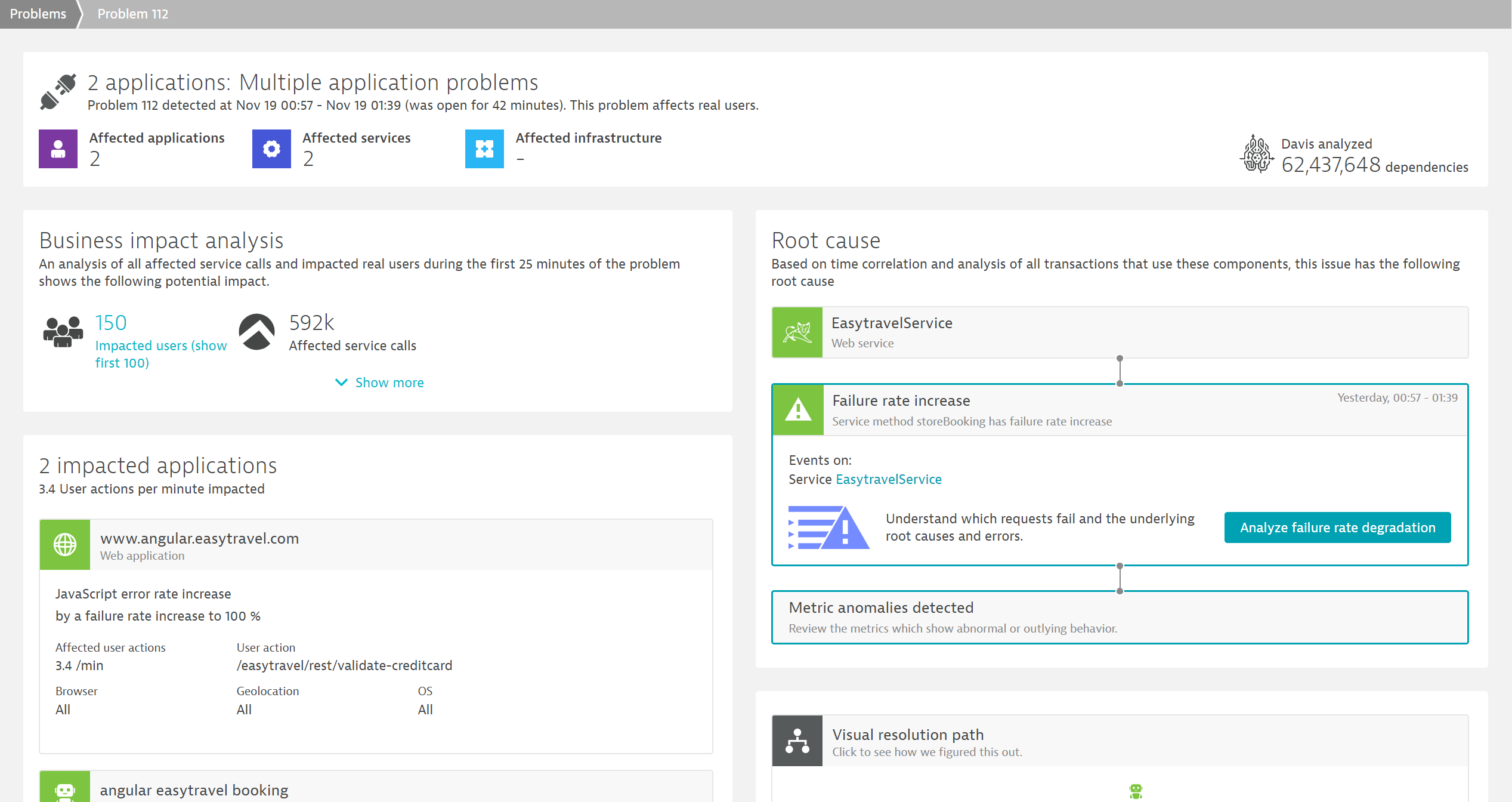Open the EasytravelService web service card
Image resolution: width=1512 pixels, height=802 pixels.
tap(1120, 332)
